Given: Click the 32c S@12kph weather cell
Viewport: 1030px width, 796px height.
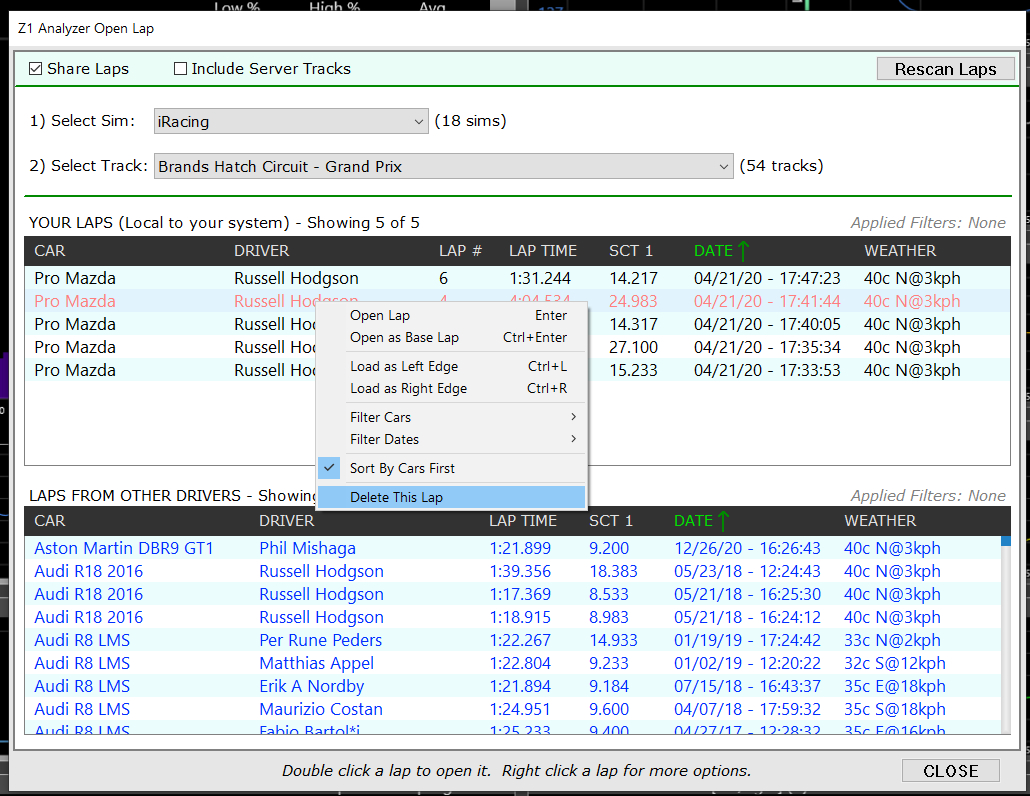Looking at the screenshot, I should [894, 663].
